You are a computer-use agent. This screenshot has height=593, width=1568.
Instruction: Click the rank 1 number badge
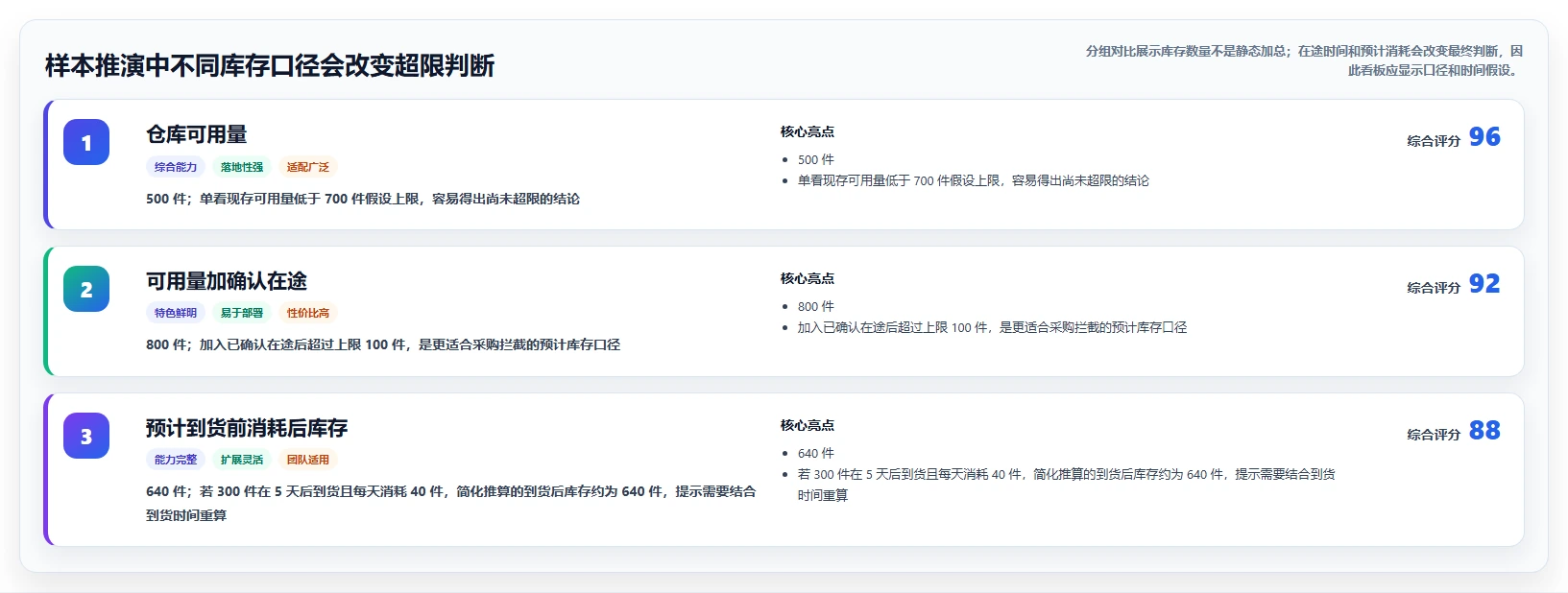point(86,142)
